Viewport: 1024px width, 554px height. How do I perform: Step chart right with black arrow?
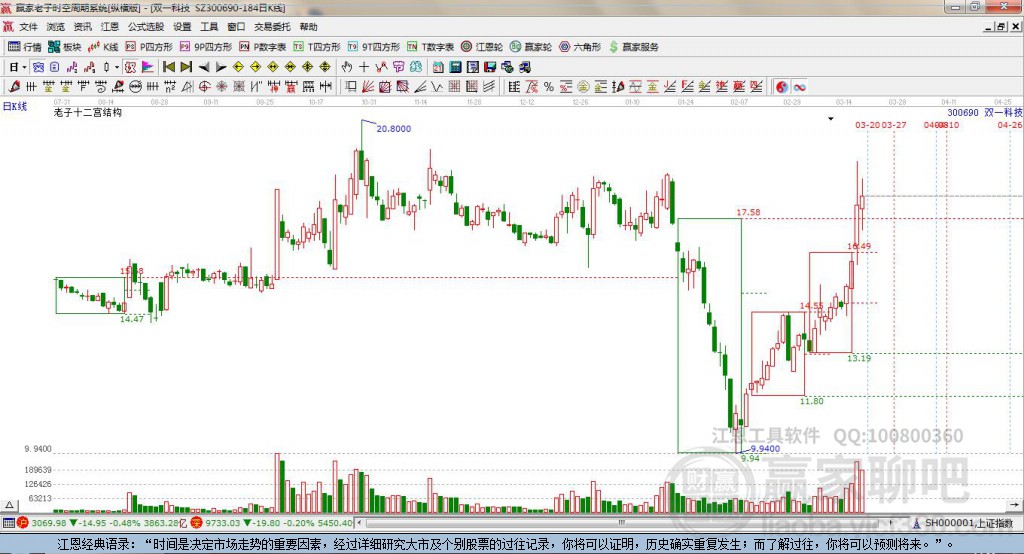point(221,67)
